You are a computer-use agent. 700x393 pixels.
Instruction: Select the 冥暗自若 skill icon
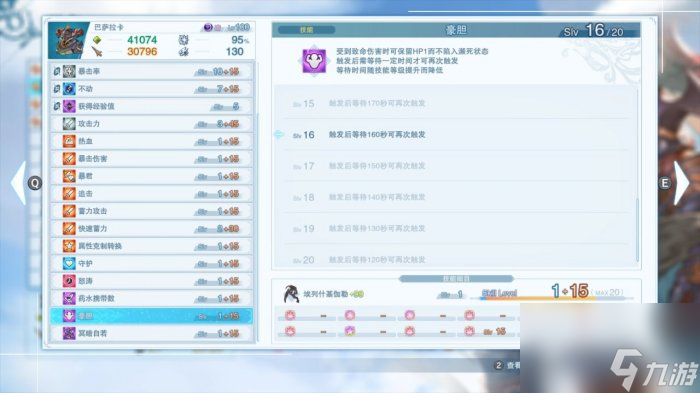[x=69, y=333]
